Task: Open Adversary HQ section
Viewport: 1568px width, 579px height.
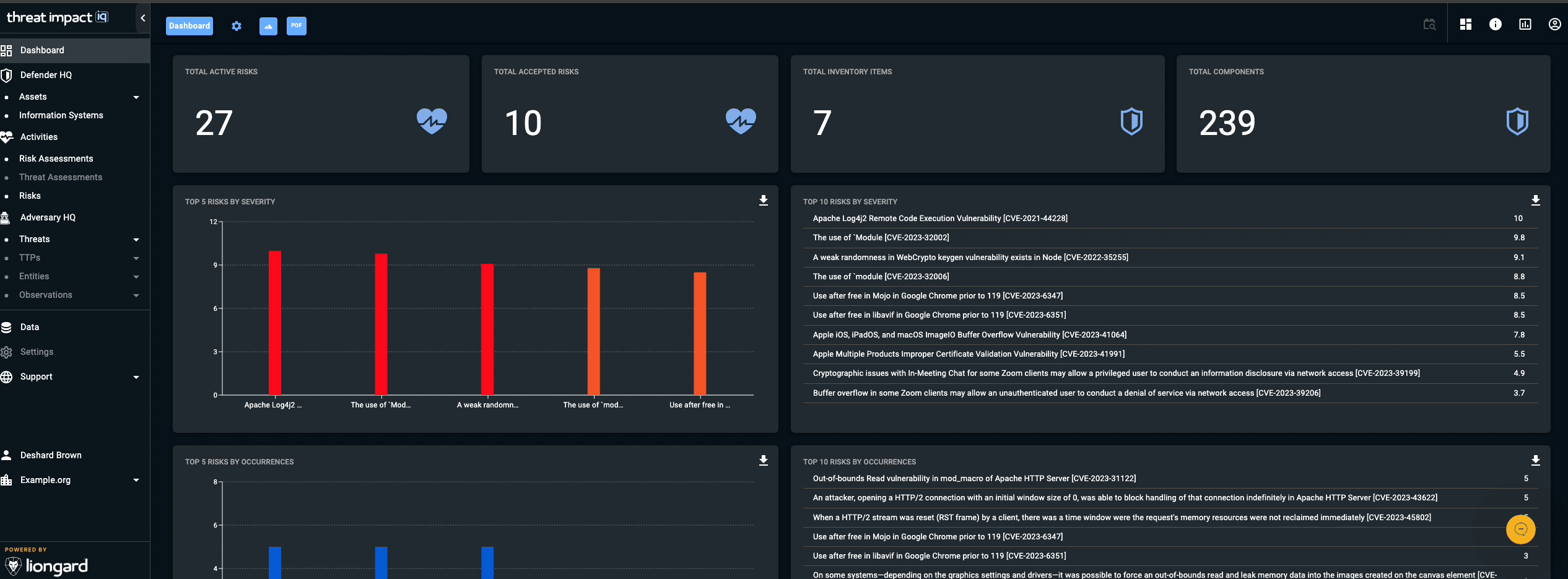Action: coord(75,217)
